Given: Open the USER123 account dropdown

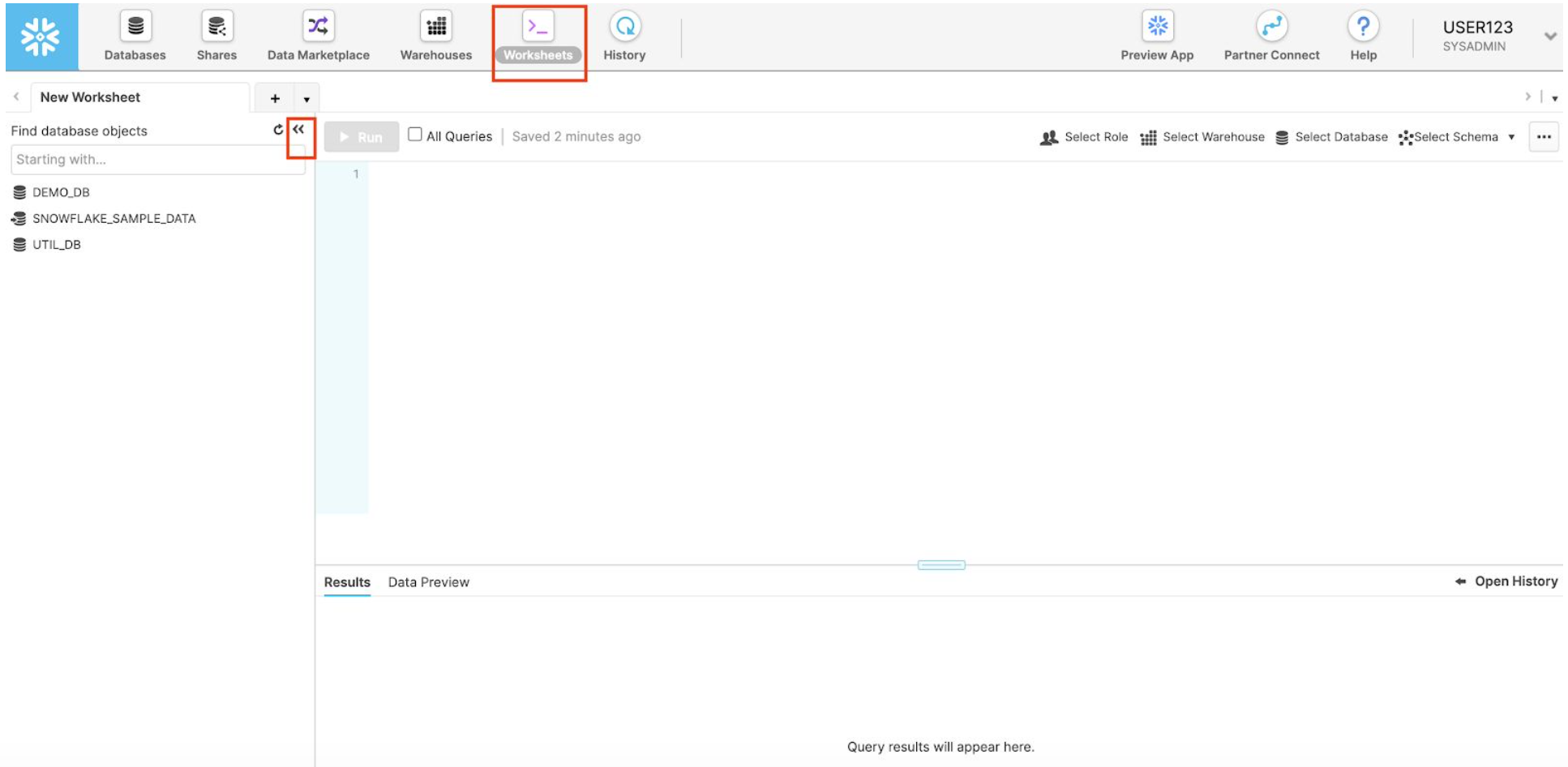Looking at the screenshot, I should pos(1549,36).
